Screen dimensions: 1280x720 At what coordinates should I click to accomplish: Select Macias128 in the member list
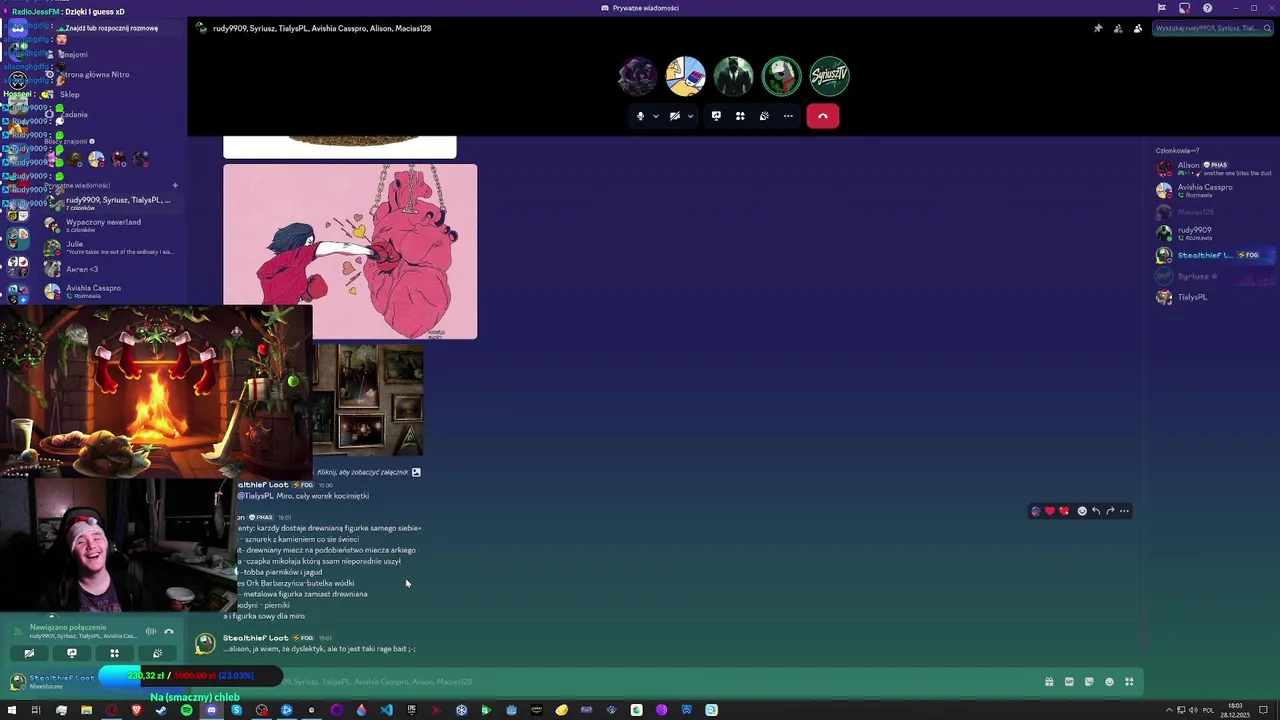click(x=1212, y=212)
